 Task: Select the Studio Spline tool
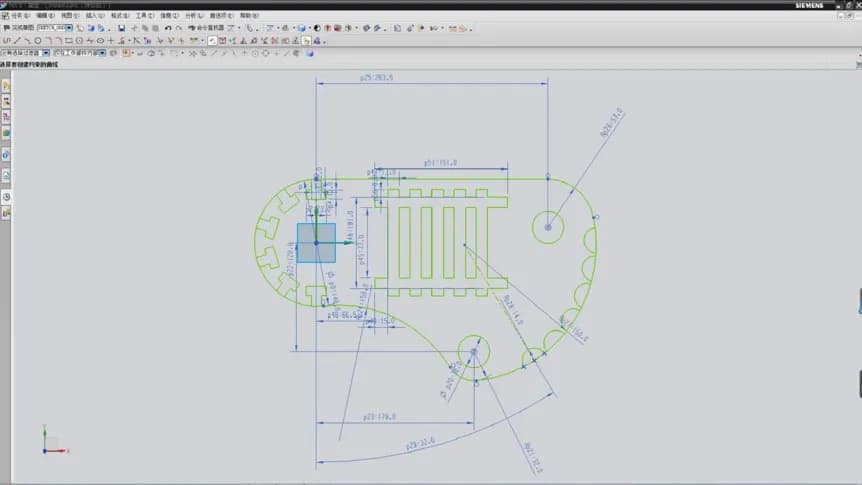click(x=90, y=41)
